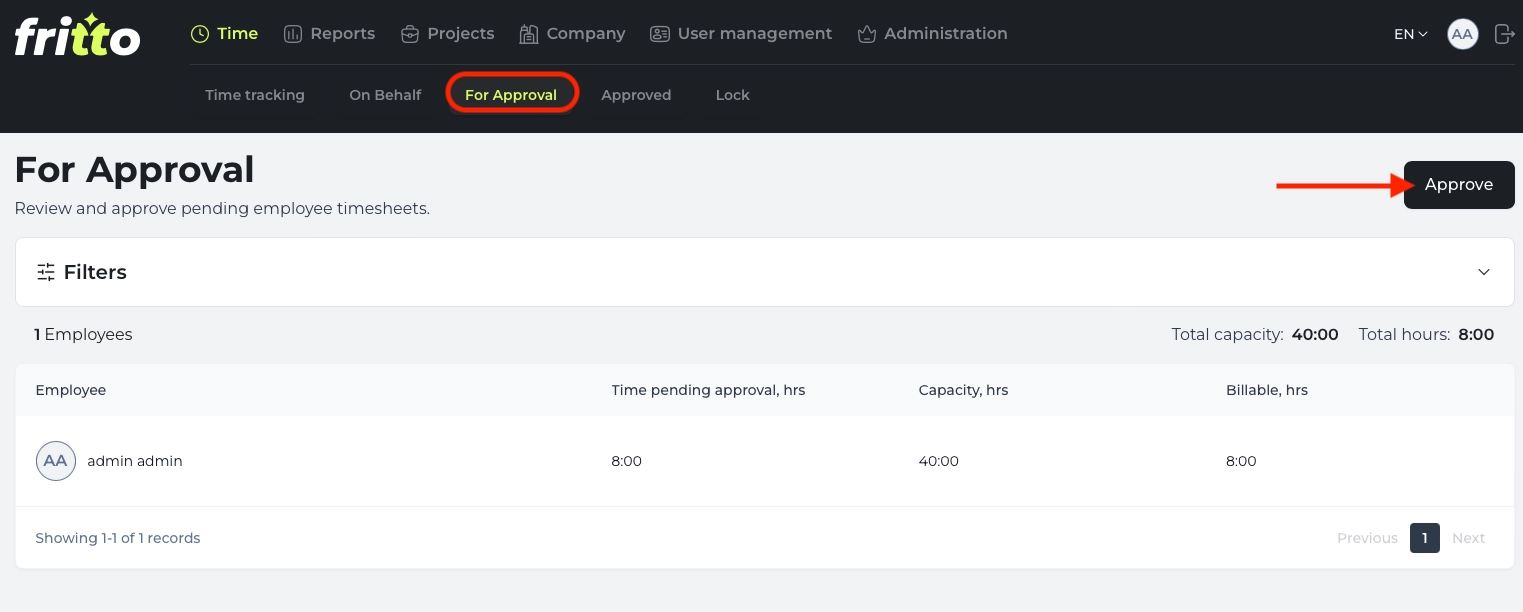Click the building icon beside Company

pos(529,34)
